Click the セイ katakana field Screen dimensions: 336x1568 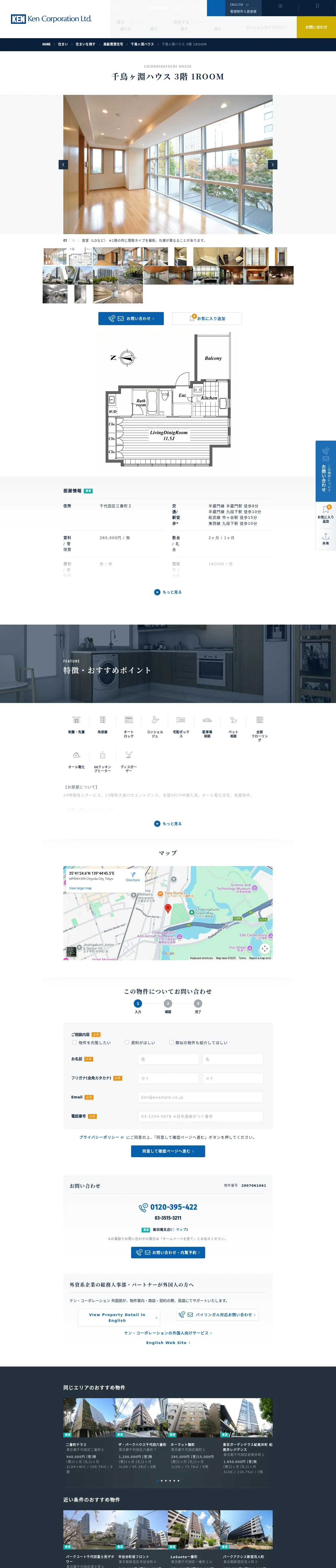tap(168, 1078)
